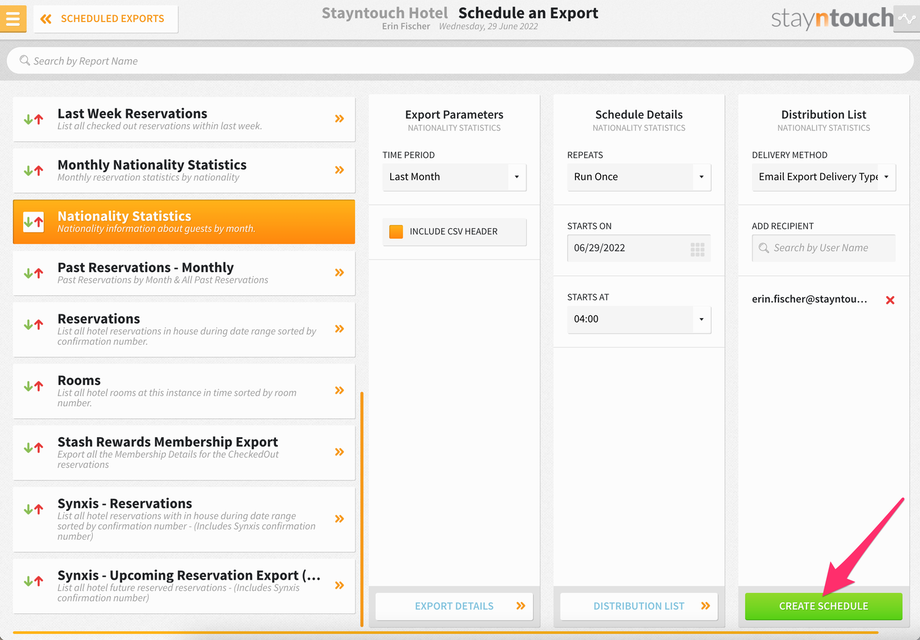The width and height of the screenshot is (920, 640).
Task: Open chevron for Synxis - Reservations
Action: (x=339, y=519)
